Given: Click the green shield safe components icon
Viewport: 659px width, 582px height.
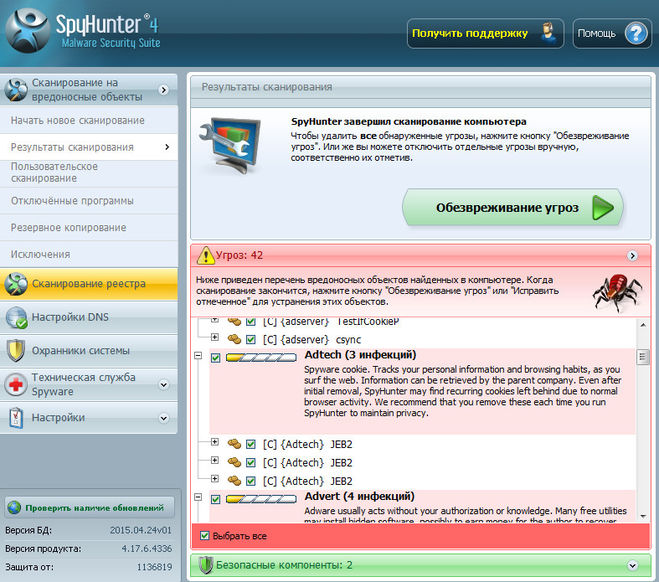Looking at the screenshot, I should tap(206, 565).
